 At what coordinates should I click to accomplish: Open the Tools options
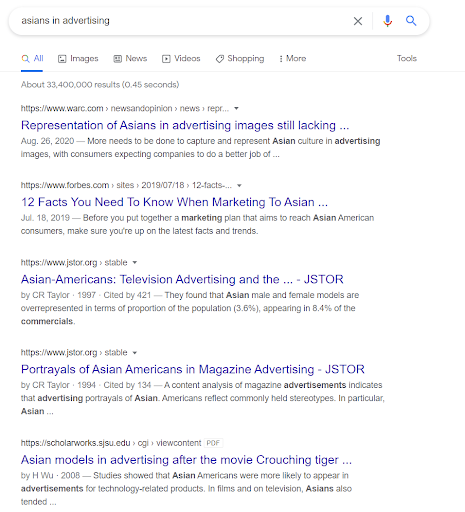pyautogui.click(x=407, y=58)
